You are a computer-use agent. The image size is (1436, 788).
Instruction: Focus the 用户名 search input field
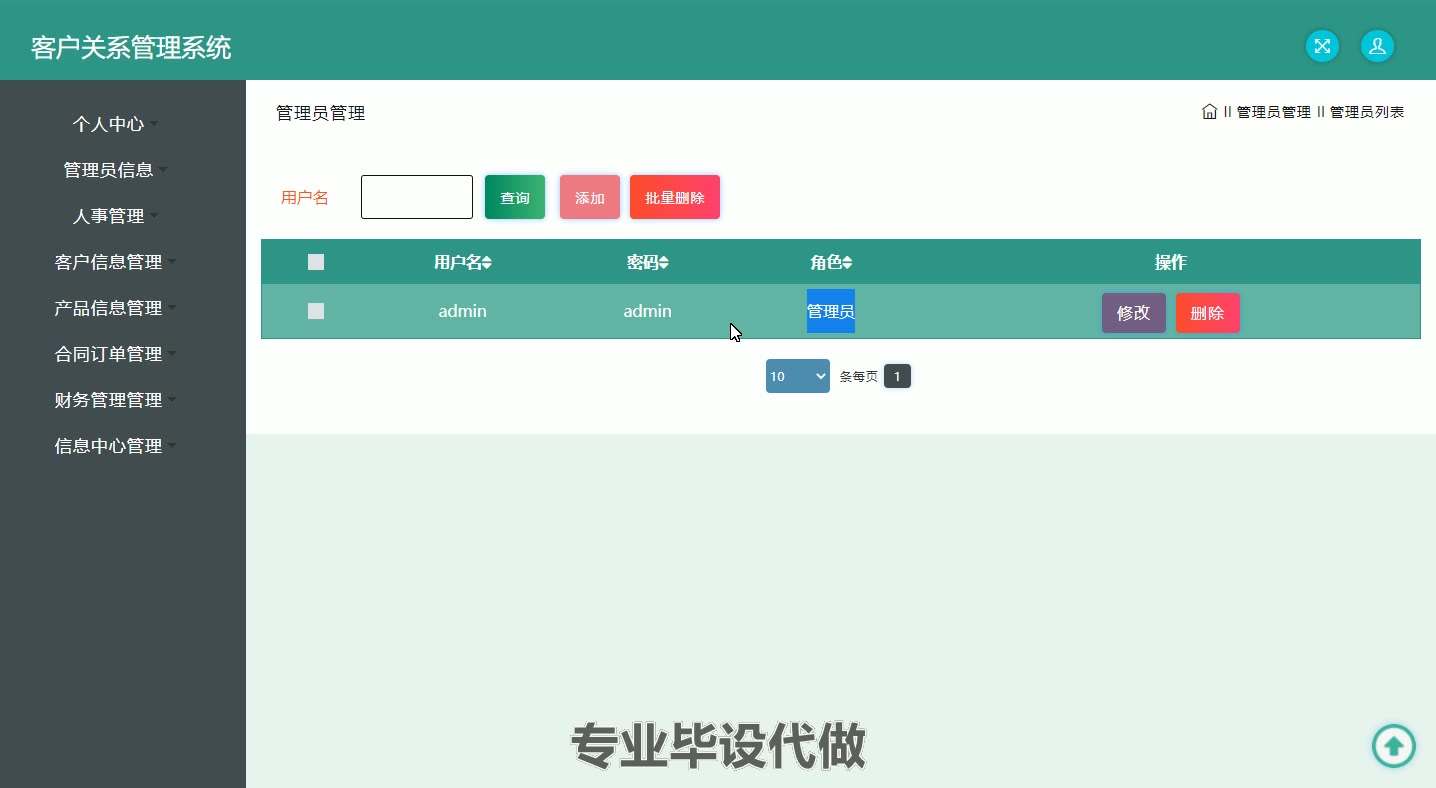[x=417, y=197]
